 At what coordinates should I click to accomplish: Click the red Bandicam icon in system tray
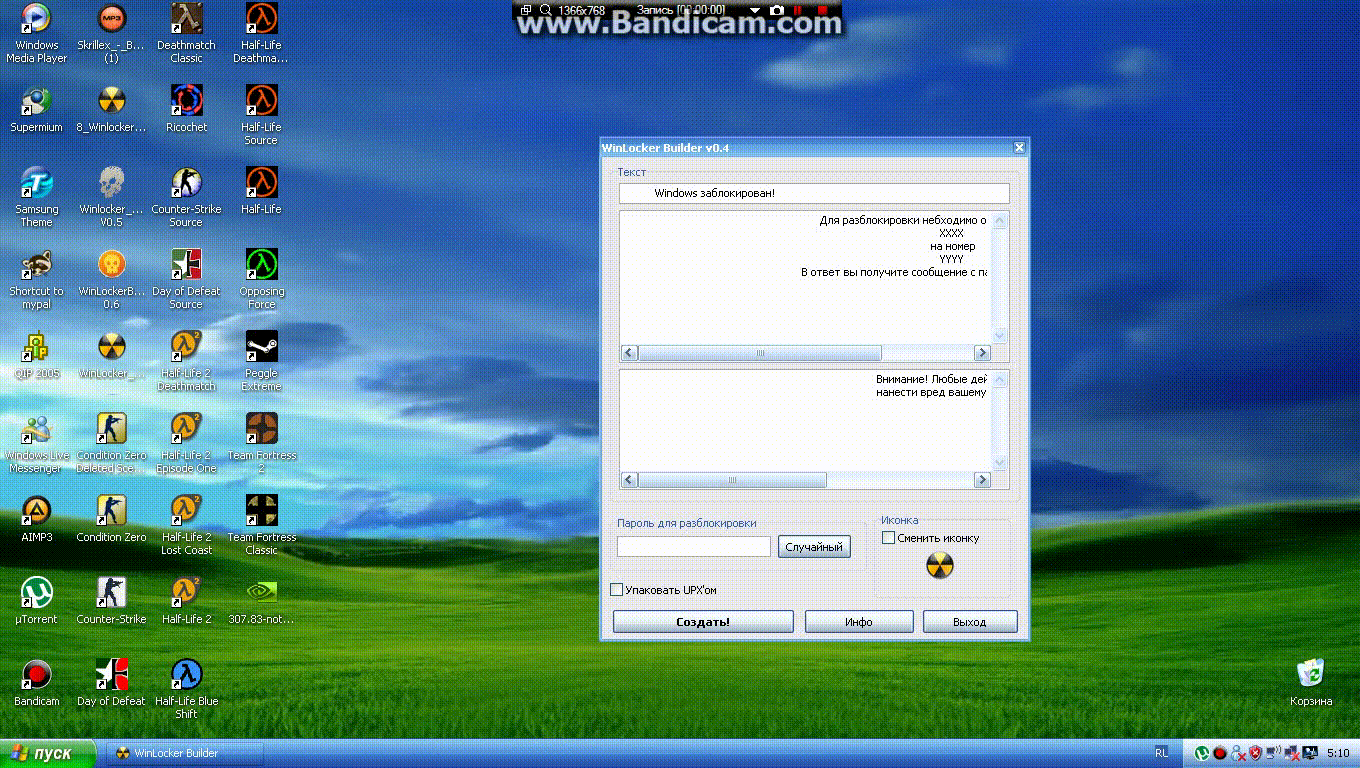coord(1221,753)
